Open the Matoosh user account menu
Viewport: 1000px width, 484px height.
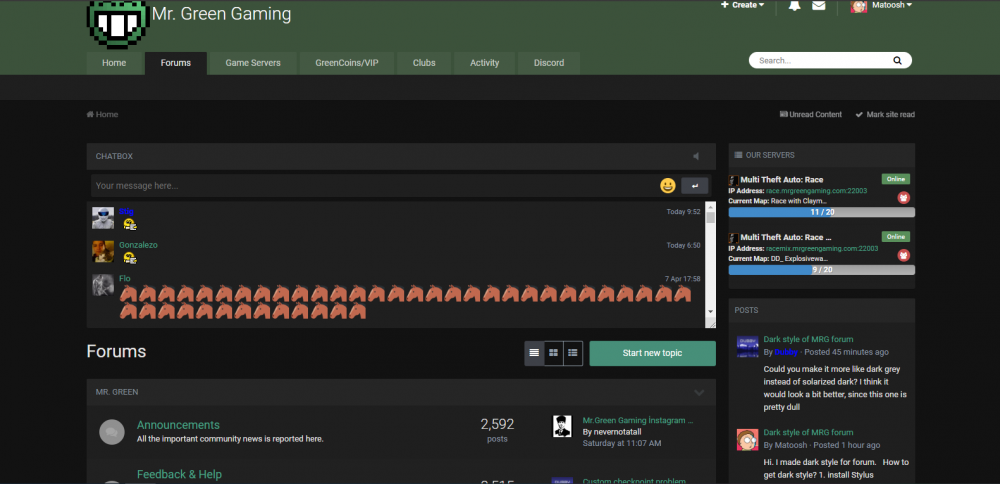(x=881, y=6)
